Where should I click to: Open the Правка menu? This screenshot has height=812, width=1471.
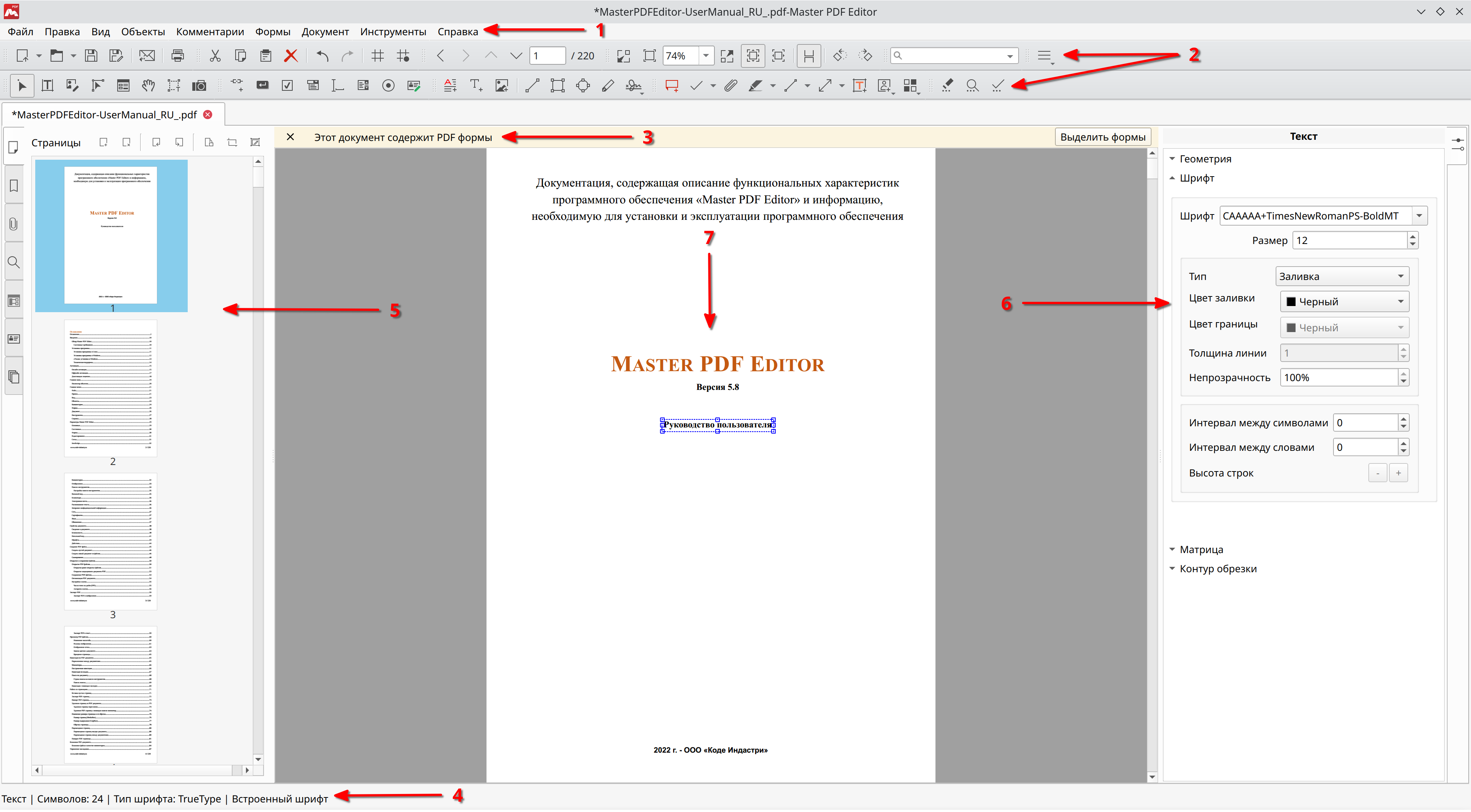pyautogui.click(x=62, y=32)
